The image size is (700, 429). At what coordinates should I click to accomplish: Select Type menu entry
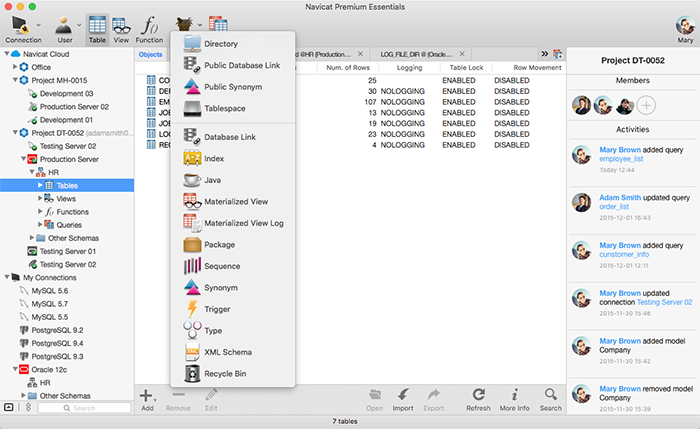pyautogui.click(x=233, y=330)
